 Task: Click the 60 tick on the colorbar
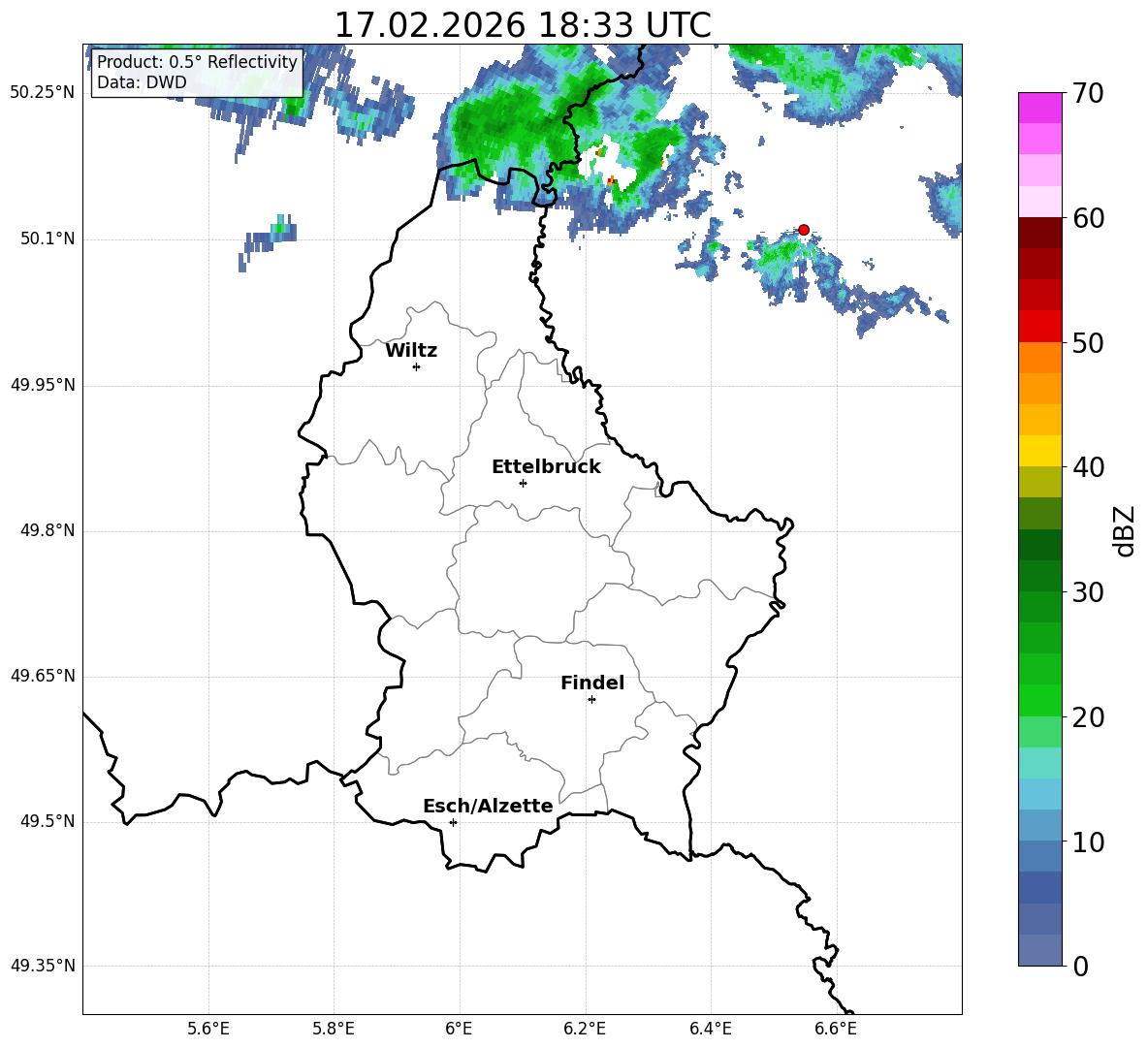pyautogui.click(x=1088, y=218)
